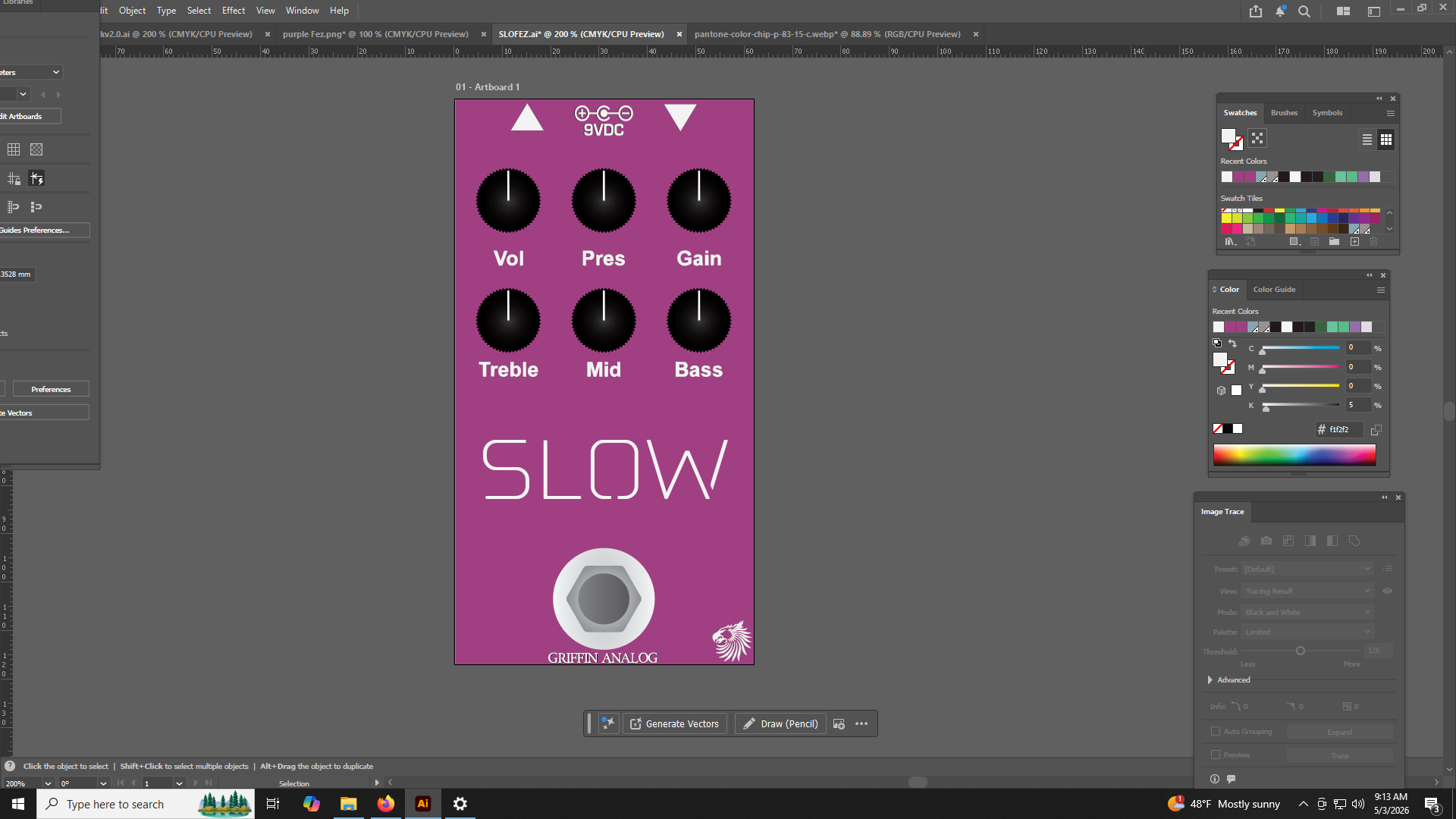This screenshot has height=819, width=1456.
Task: Click the Black (K) slider track
Action: 1301,405
